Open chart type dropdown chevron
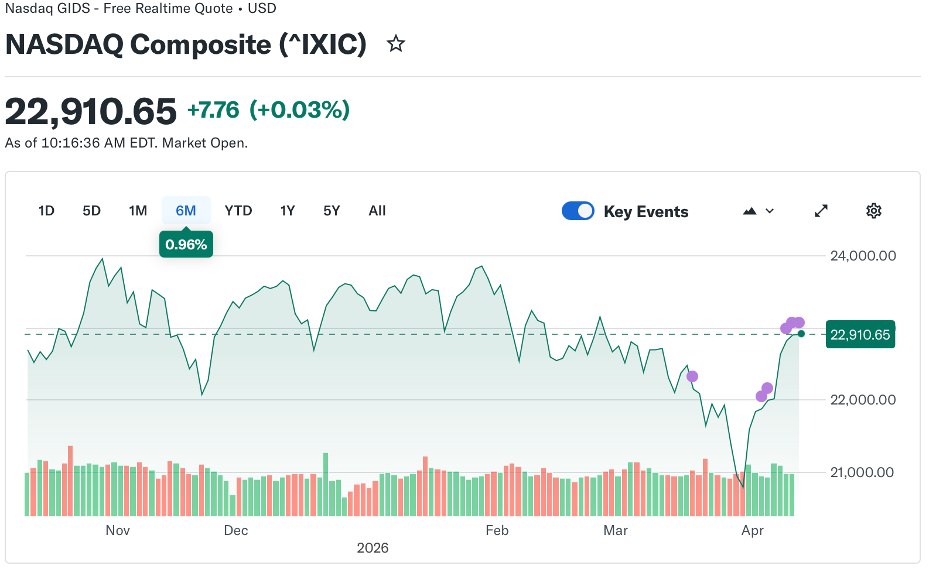This screenshot has height=570, width=936. click(x=769, y=211)
